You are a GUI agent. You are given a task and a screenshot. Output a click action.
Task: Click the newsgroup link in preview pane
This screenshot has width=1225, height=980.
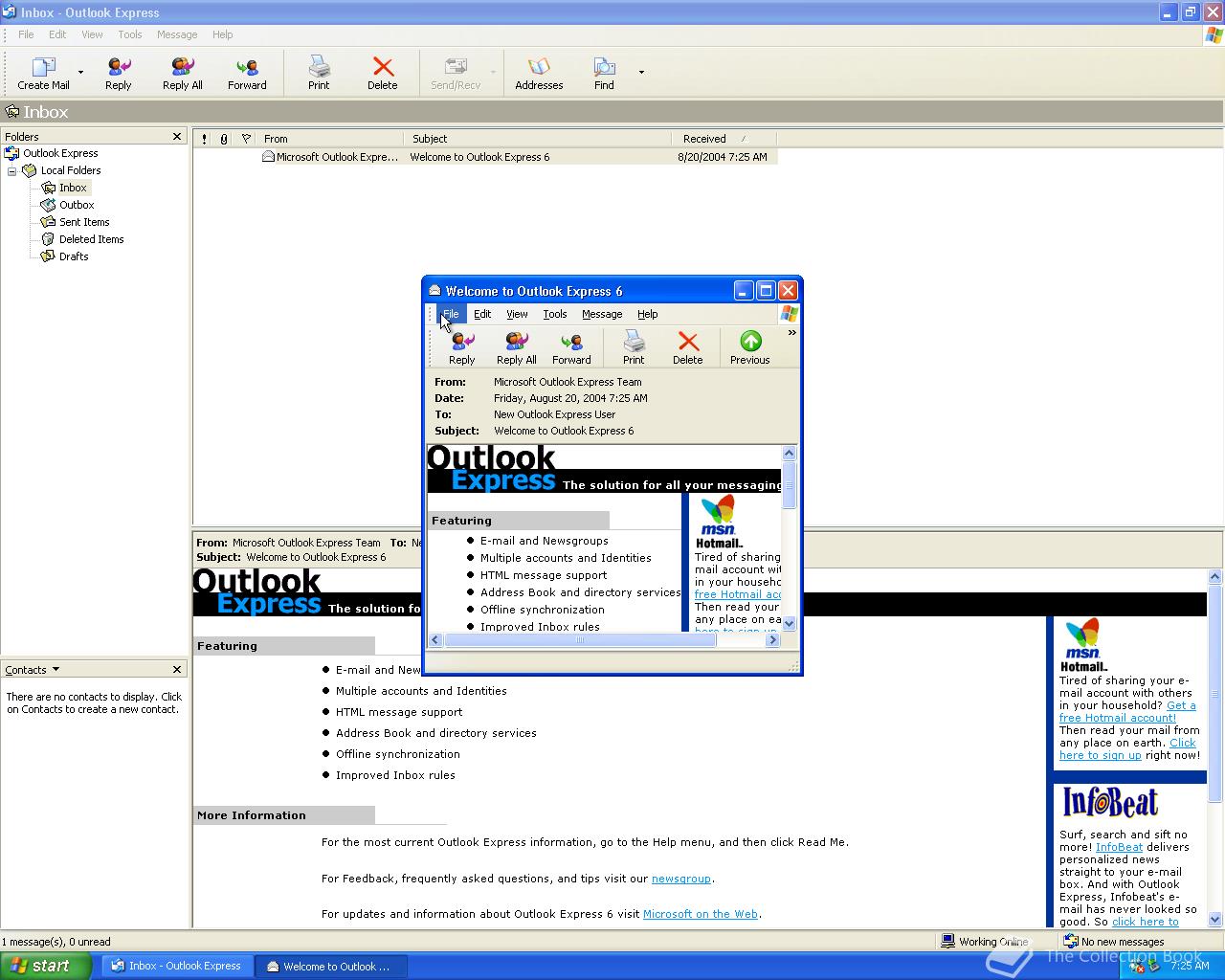680,879
